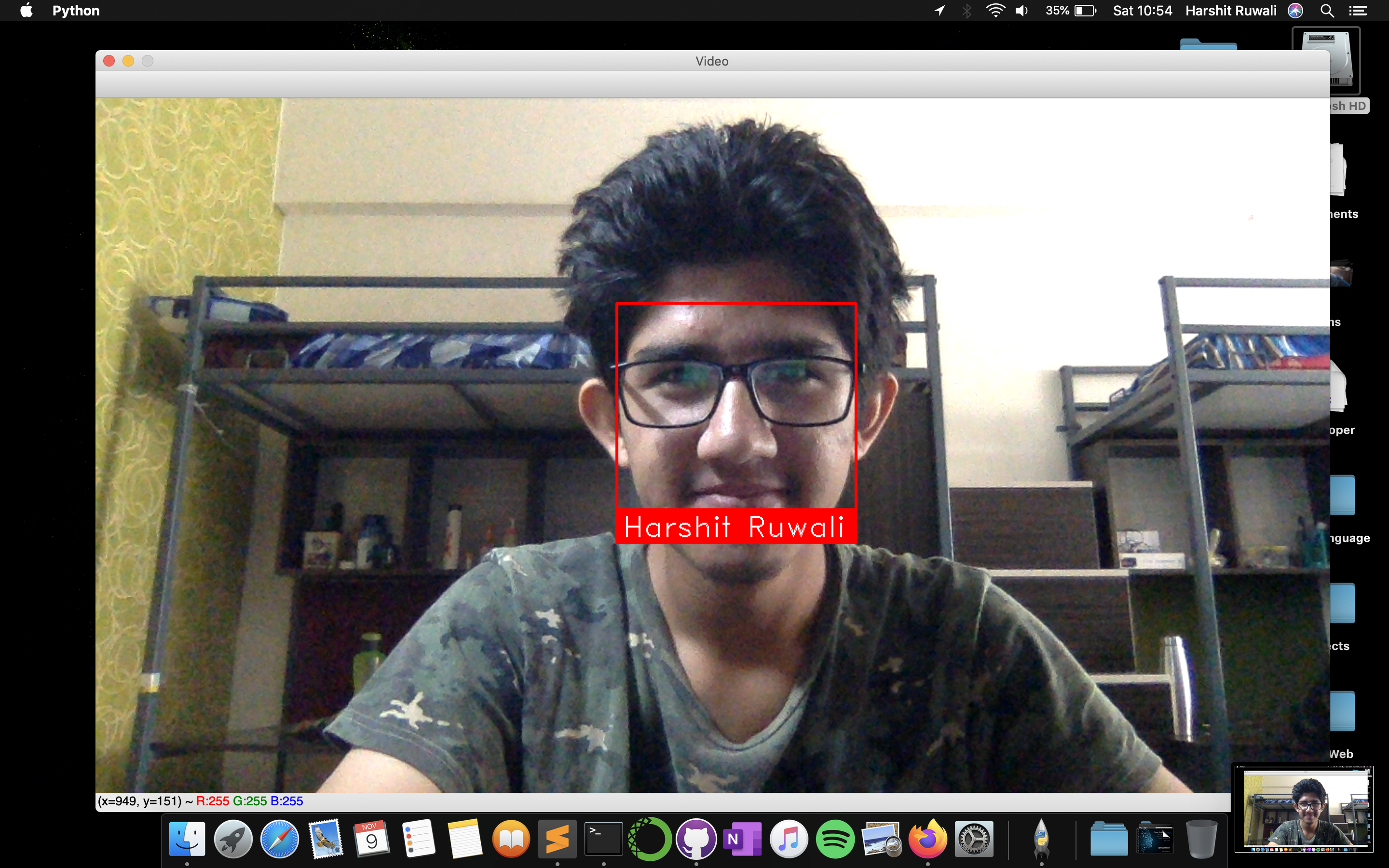Open Calendar showing Nov 9
This screenshot has width=1389, height=868.
[372, 839]
